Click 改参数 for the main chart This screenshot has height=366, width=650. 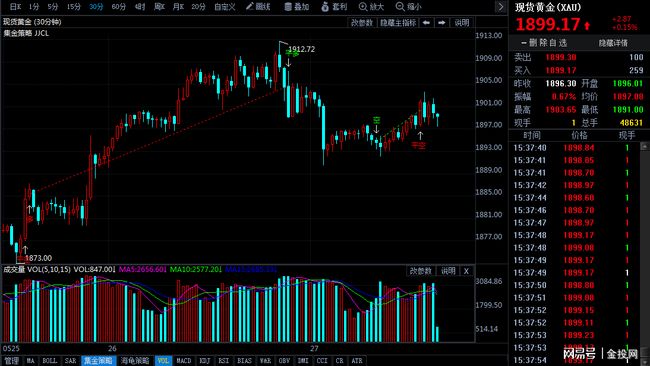pyautogui.click(x=362, y=22)
